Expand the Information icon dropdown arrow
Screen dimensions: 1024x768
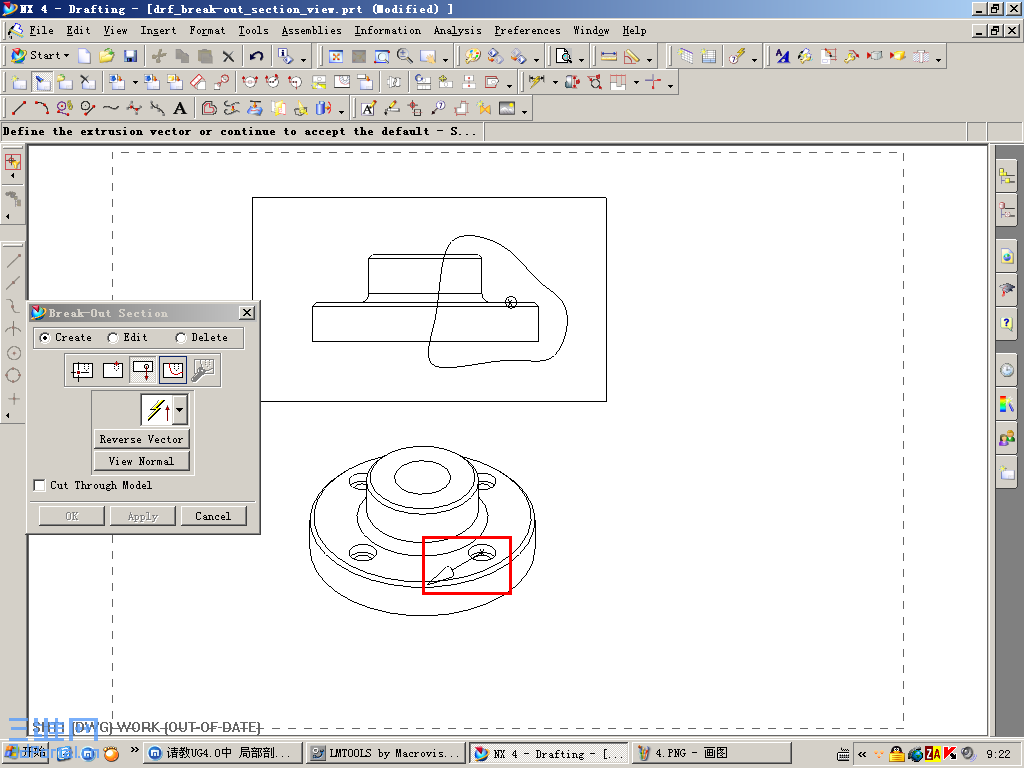pos(303,59)
